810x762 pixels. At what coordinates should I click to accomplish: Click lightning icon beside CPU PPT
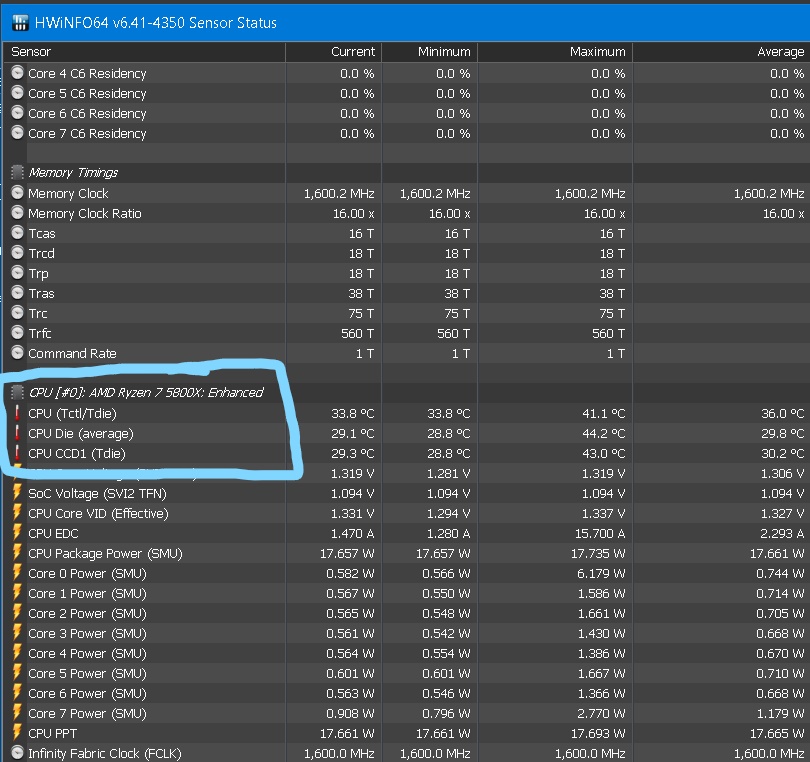tap(17, 733)
